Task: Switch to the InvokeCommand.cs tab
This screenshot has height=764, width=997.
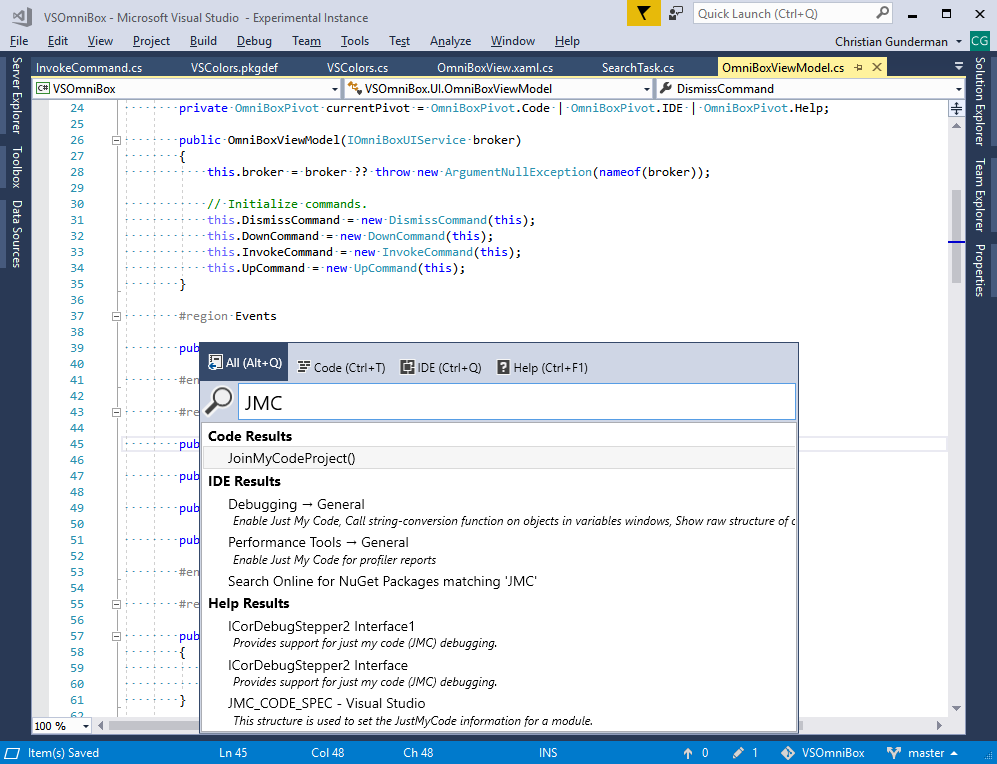Action: [x=89, y=67]
